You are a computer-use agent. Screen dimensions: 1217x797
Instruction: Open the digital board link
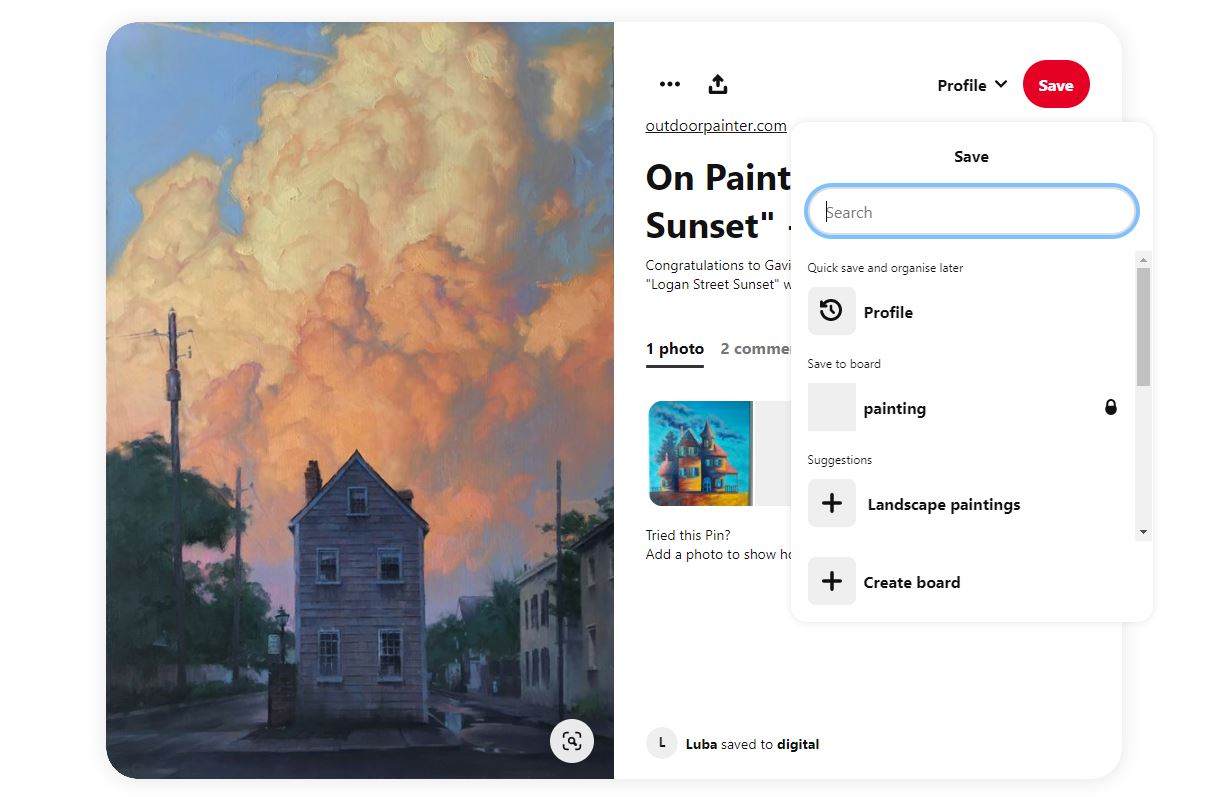(798, 744)
